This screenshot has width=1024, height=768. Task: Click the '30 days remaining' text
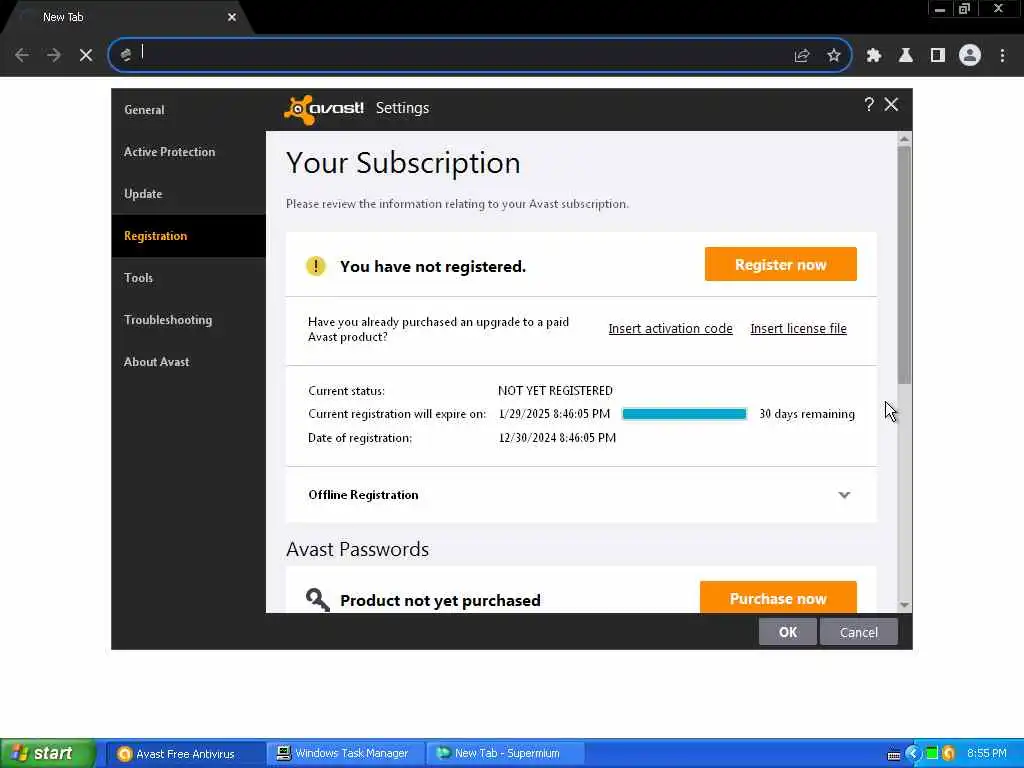pos(807,414)
